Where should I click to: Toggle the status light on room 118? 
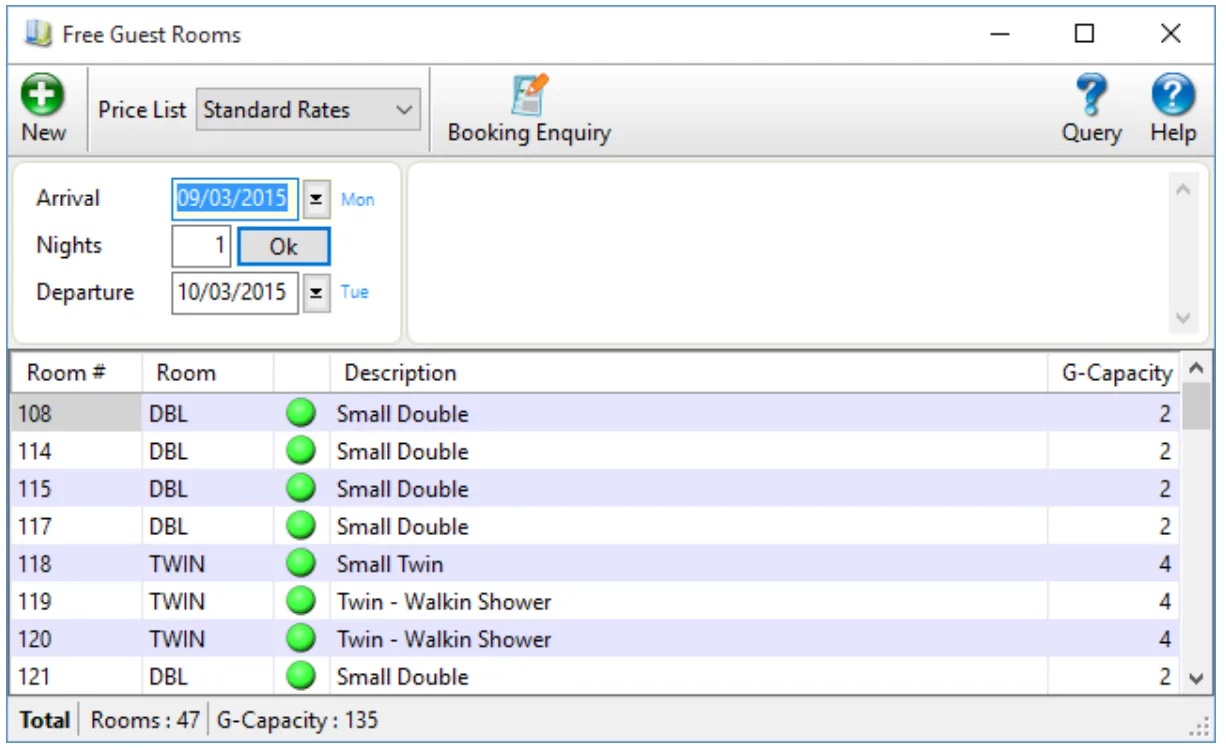[x=299, y=563]
